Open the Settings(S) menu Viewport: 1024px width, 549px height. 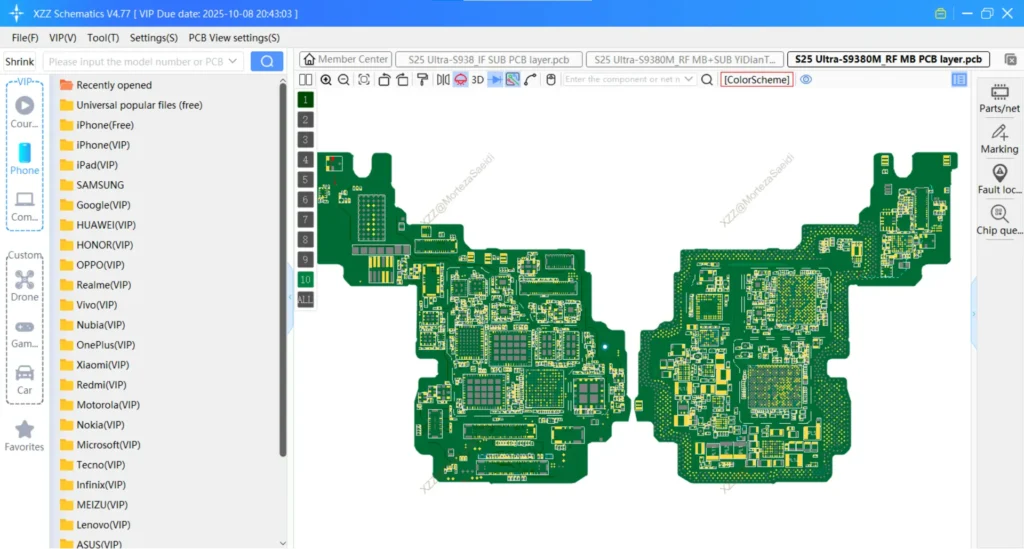(x=153, y=38)
